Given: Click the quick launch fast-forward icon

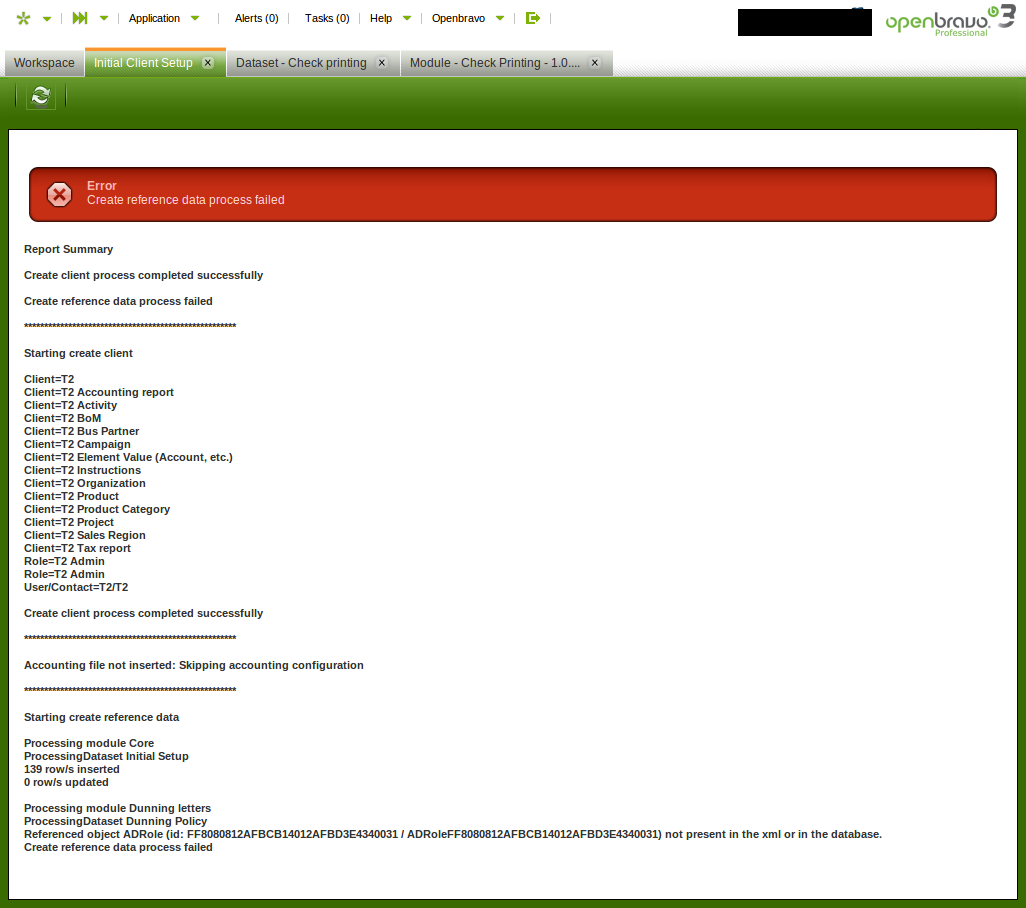Looking at the screenshot, I should pos(80,18).
